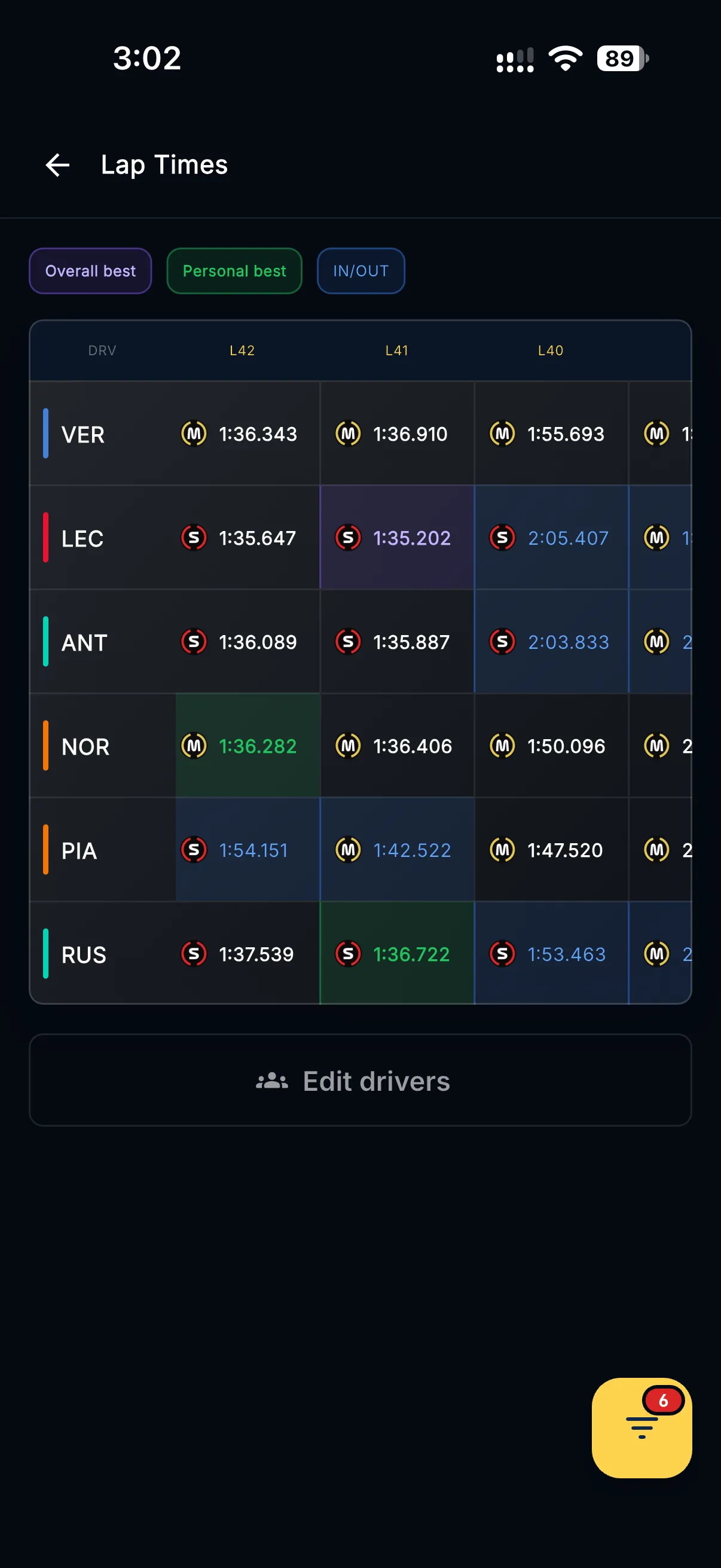Tap the medium tyre icon beside 1:42.522

348,850
